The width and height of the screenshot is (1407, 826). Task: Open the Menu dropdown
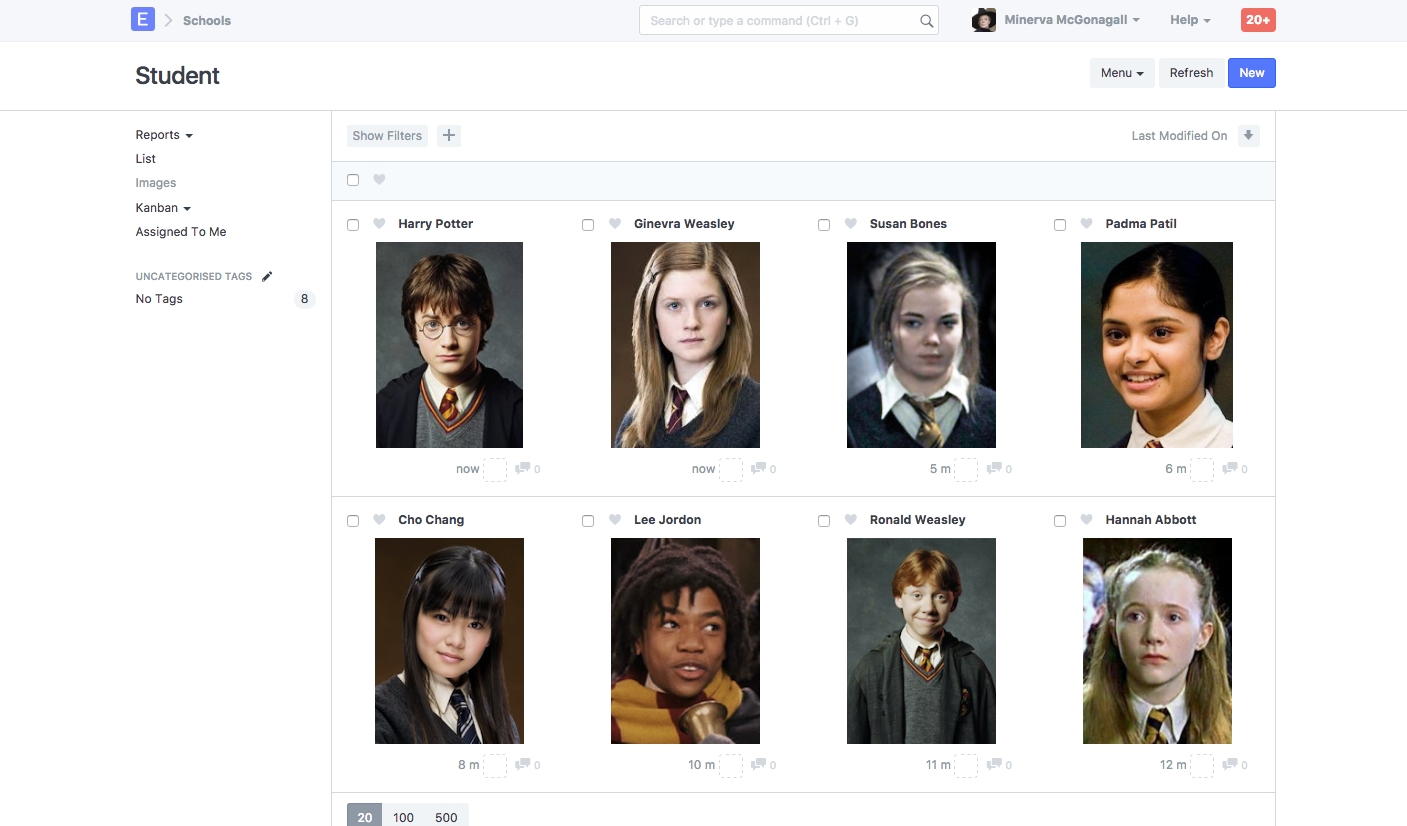pyautogui.click(x=1121, y=73)
